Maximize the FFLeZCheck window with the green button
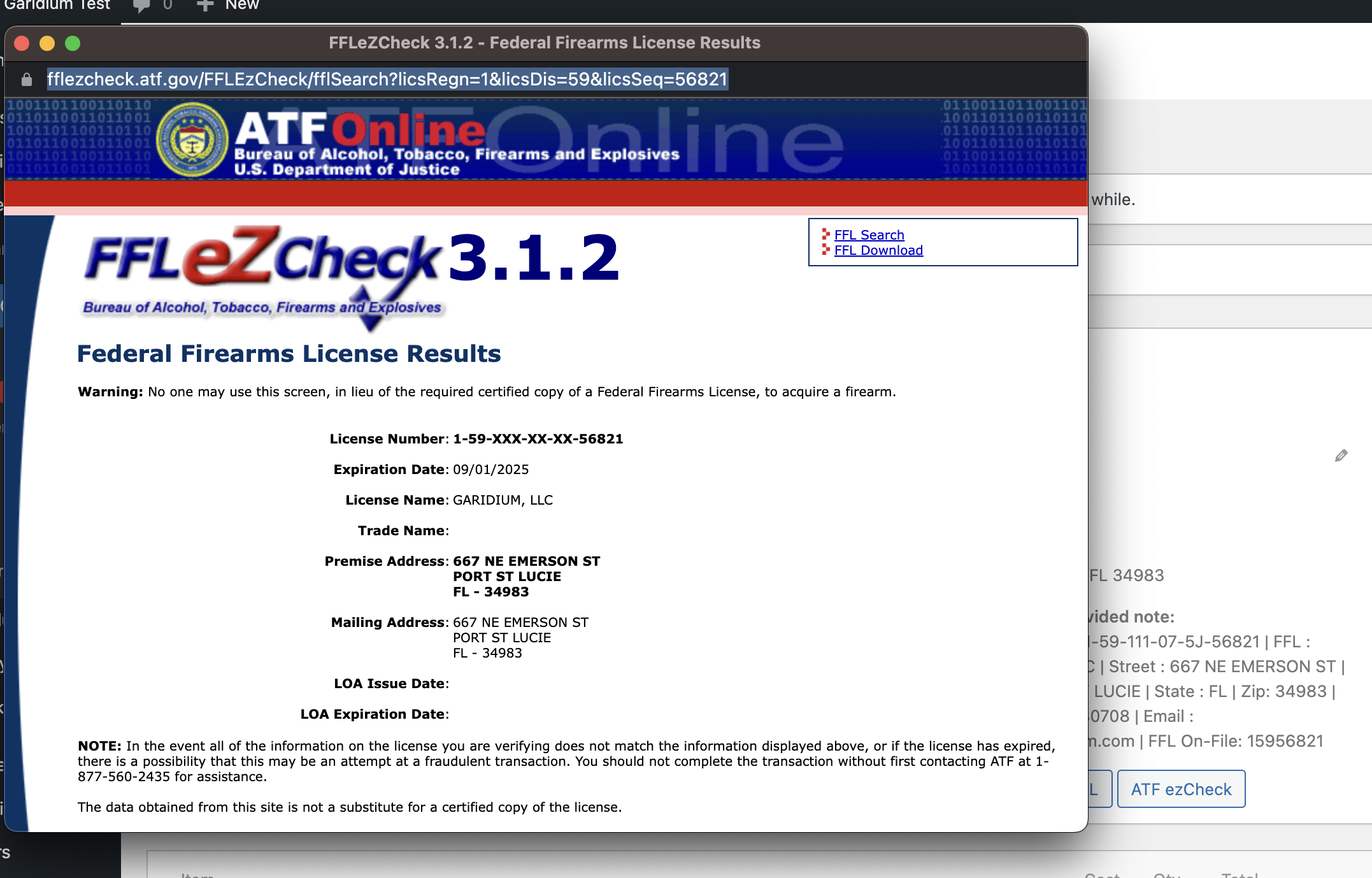The image size is (1372, 878). click(73, 43)
